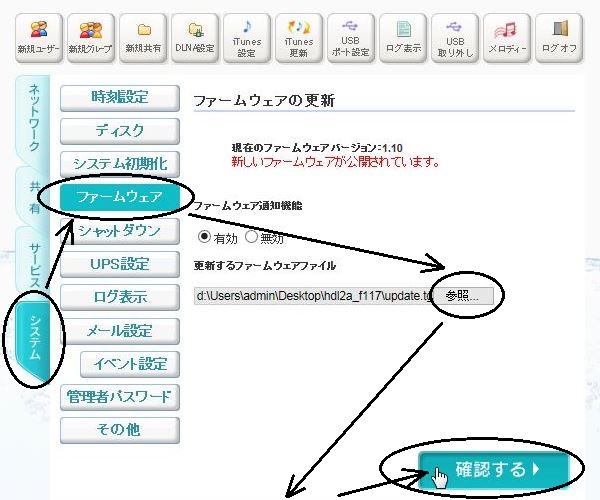Open the シャットダウン menu item

pyautogui.click(x=120, y=231)
